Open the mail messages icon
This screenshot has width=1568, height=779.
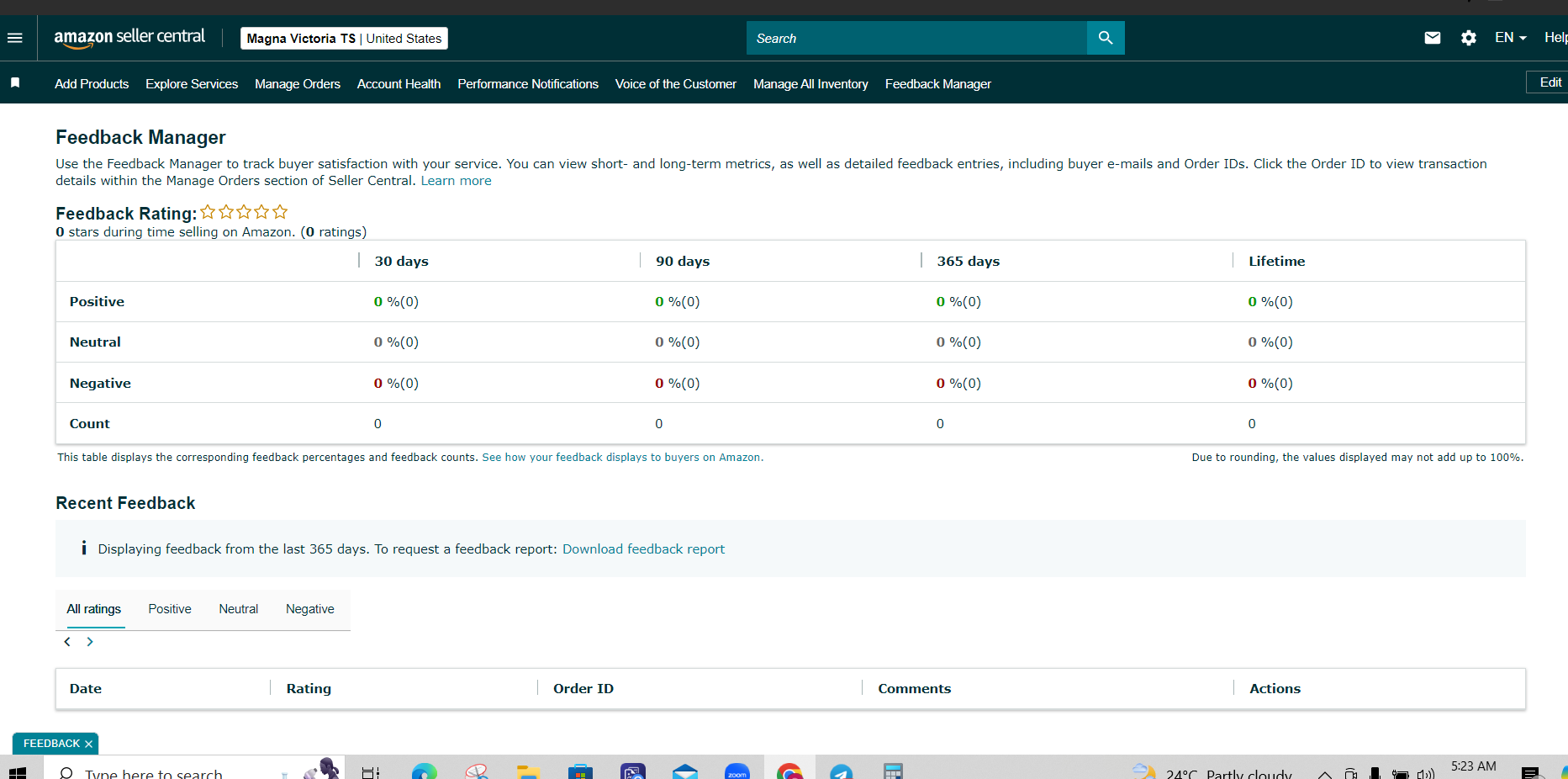pyautogui.click(x=1433, y=38)
